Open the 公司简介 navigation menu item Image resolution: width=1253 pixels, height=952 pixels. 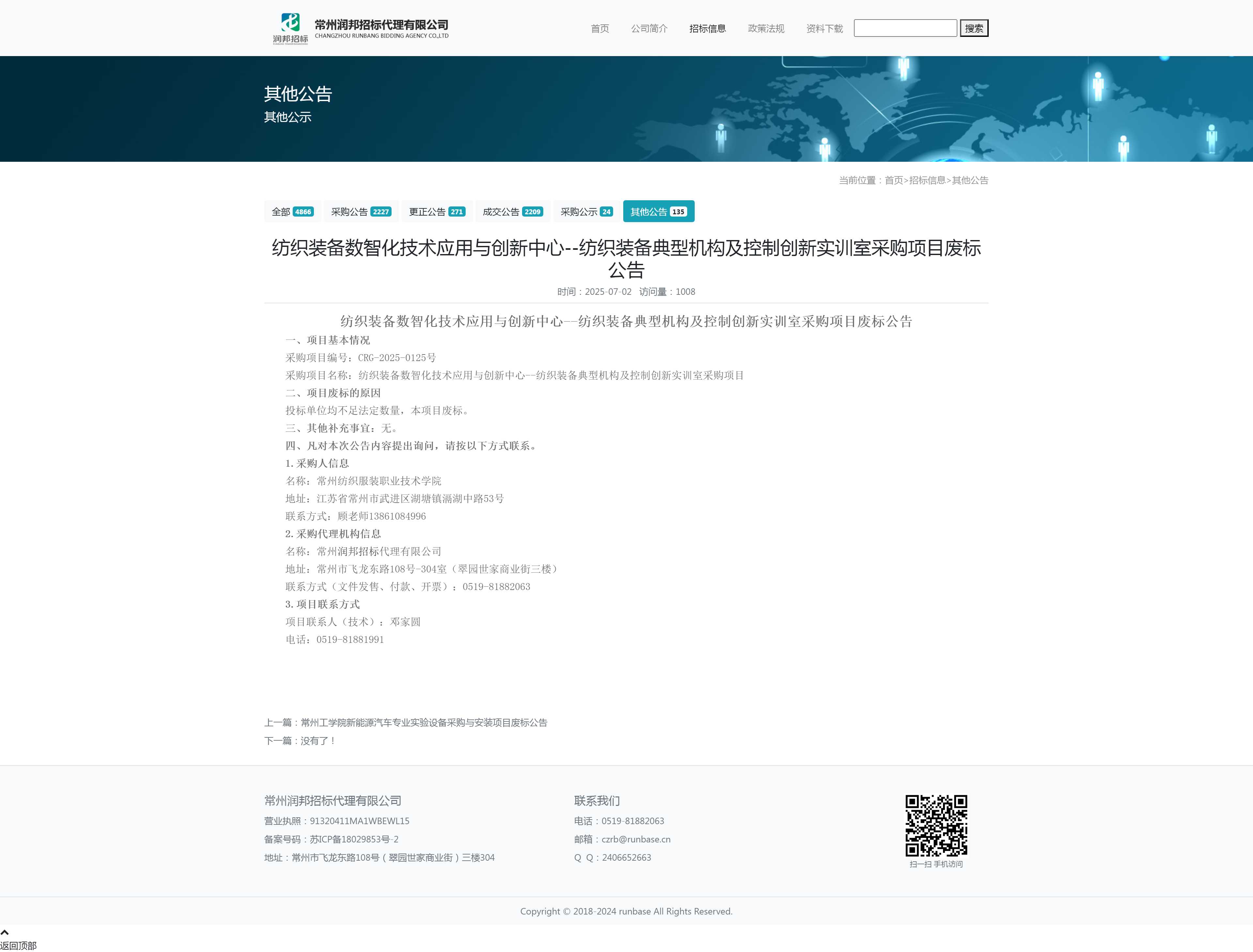coord(649,28)
